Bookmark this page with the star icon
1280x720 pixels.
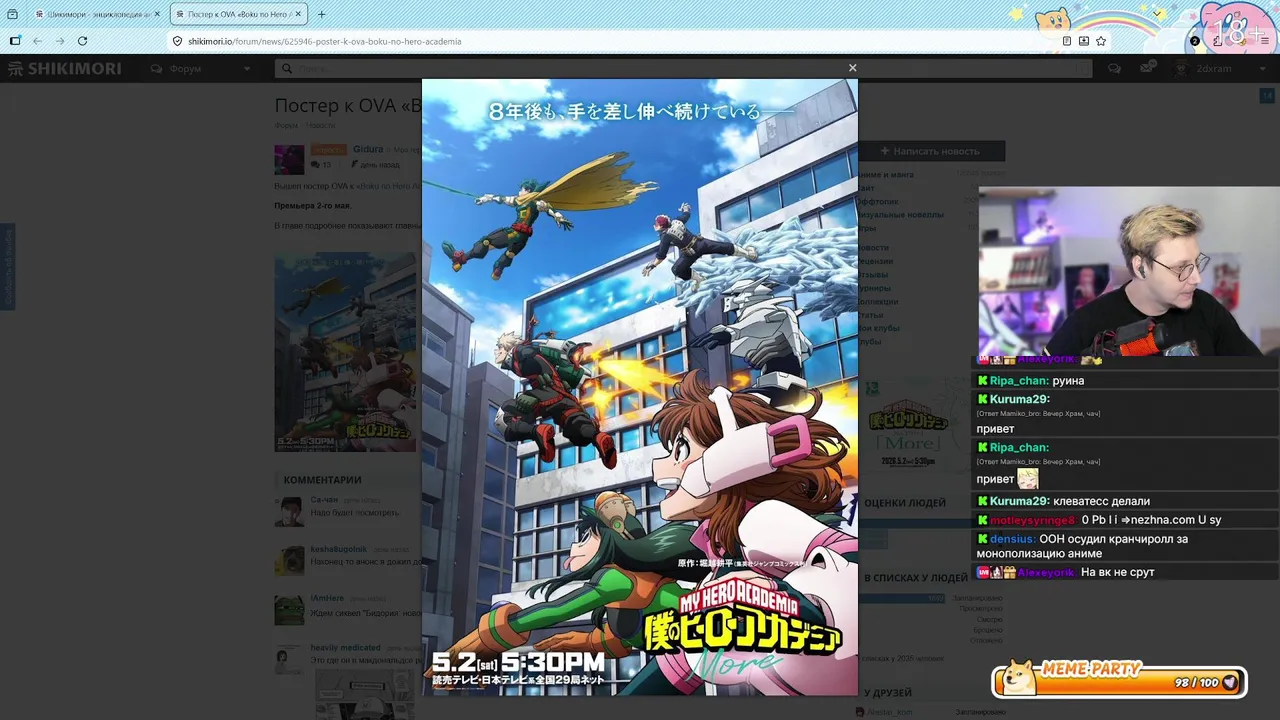click(1100, 41)
